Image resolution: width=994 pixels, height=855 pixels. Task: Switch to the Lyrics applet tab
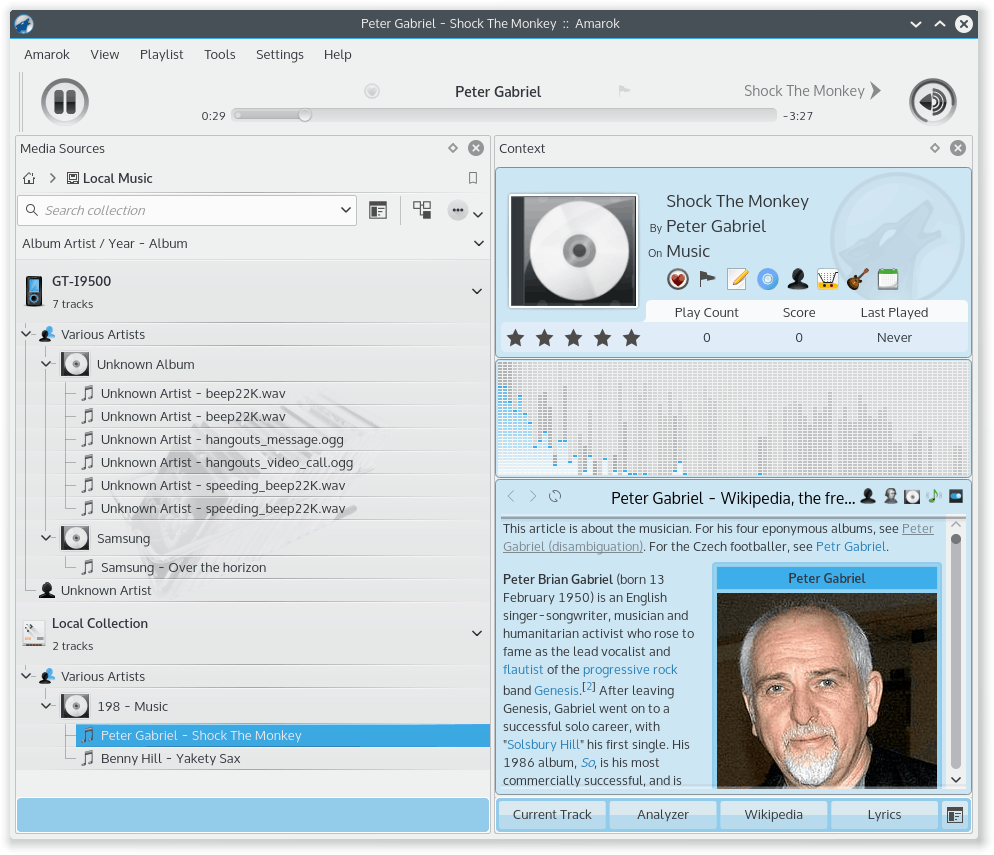[884, 814]
